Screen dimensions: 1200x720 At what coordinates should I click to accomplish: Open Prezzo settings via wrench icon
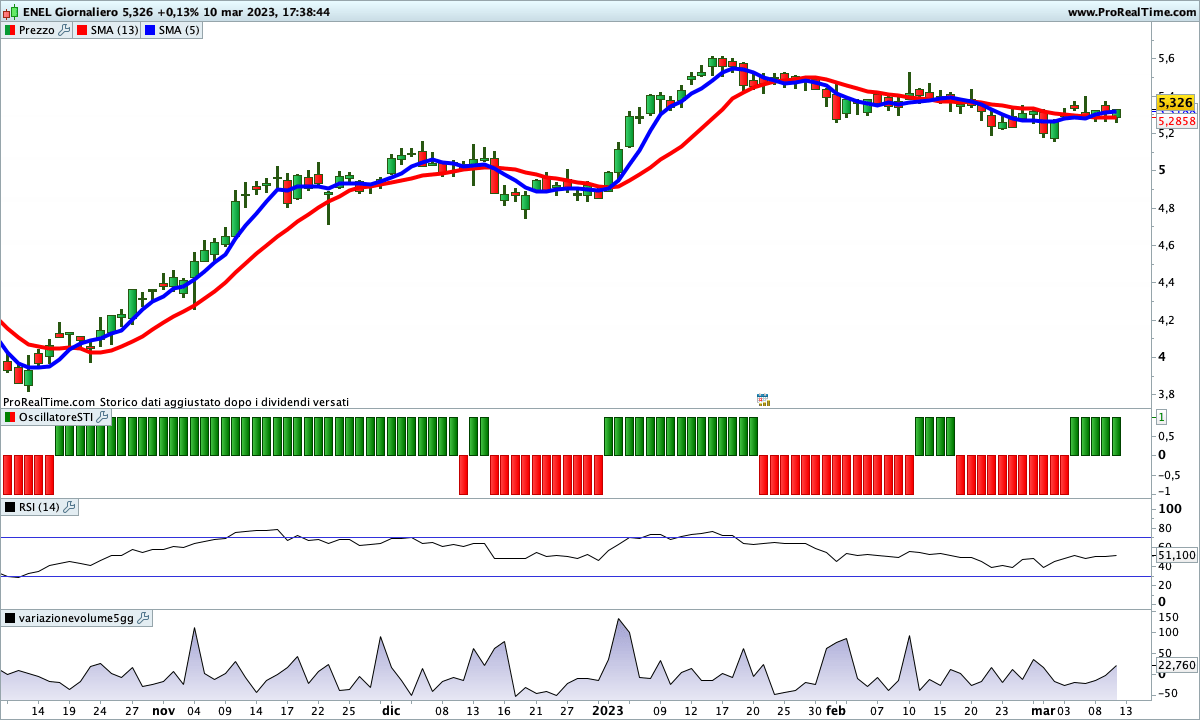pos(65,30)
